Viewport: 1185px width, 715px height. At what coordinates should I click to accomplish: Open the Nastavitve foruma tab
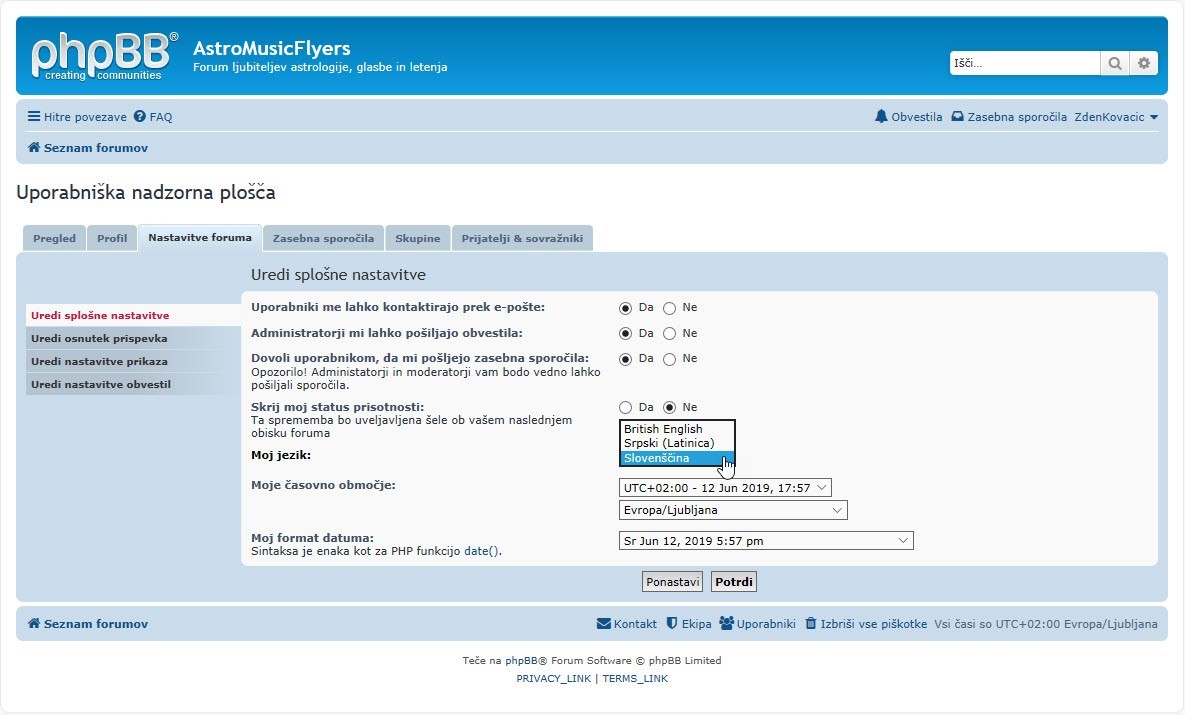[200, 238]
